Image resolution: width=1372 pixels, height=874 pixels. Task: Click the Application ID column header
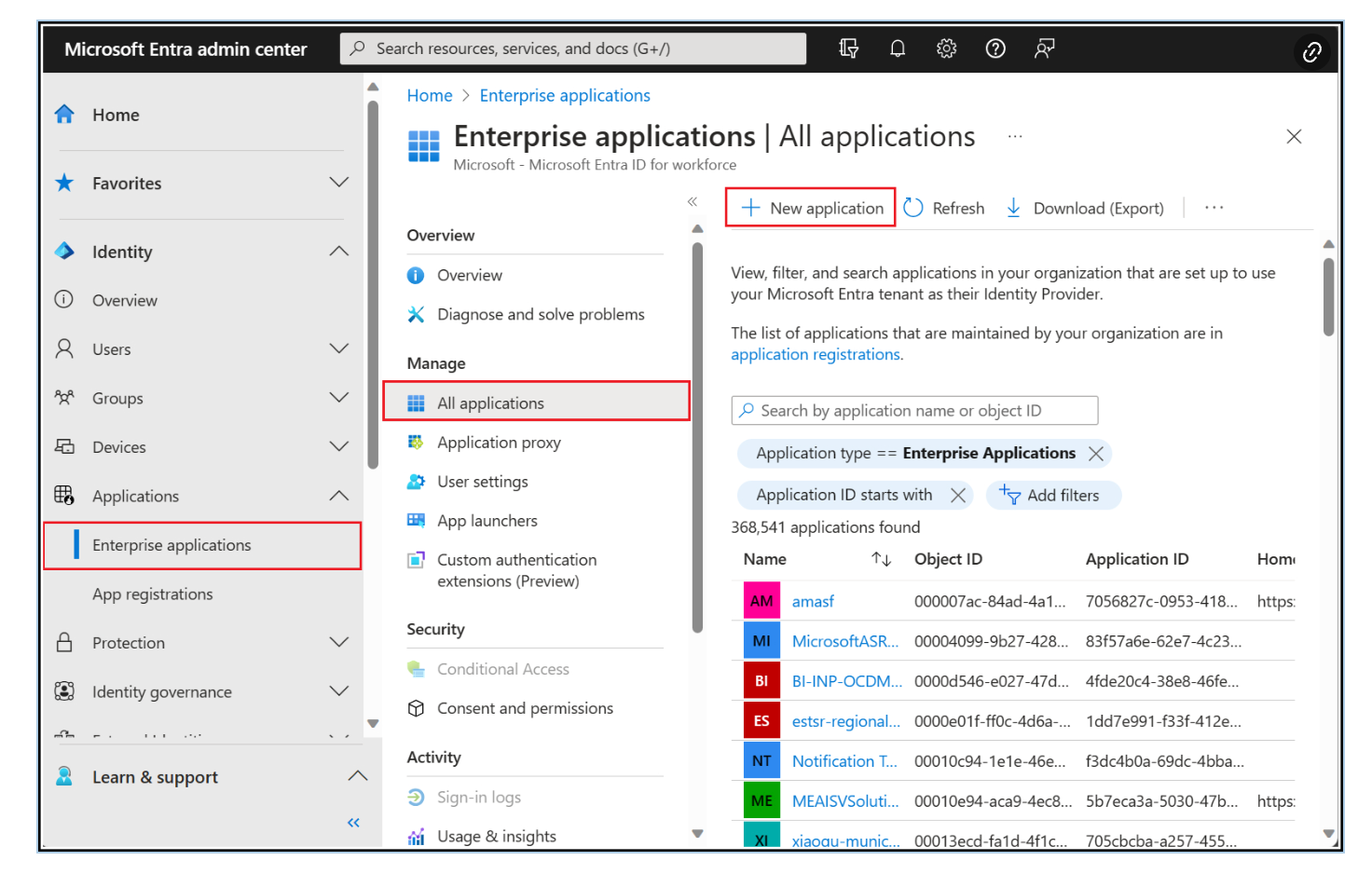click(x=1137, y=559)
